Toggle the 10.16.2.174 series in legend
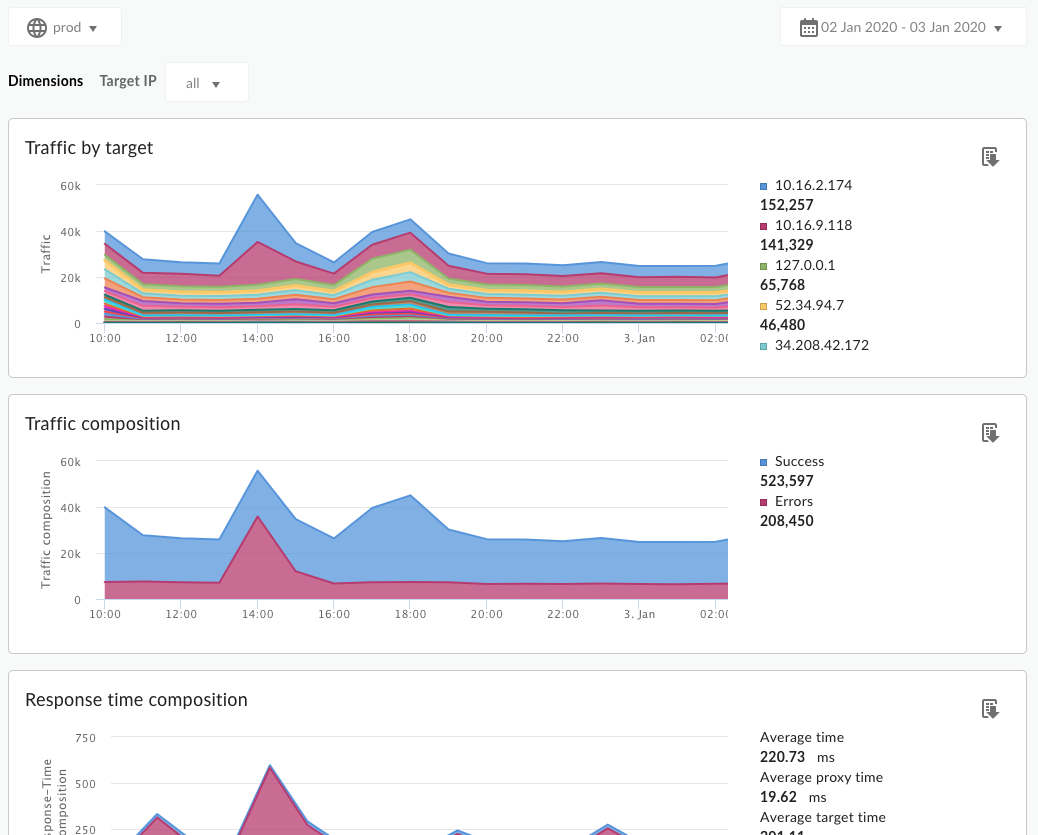The width and height of the screenshot is (1038, 835). (x=813, y=185)
